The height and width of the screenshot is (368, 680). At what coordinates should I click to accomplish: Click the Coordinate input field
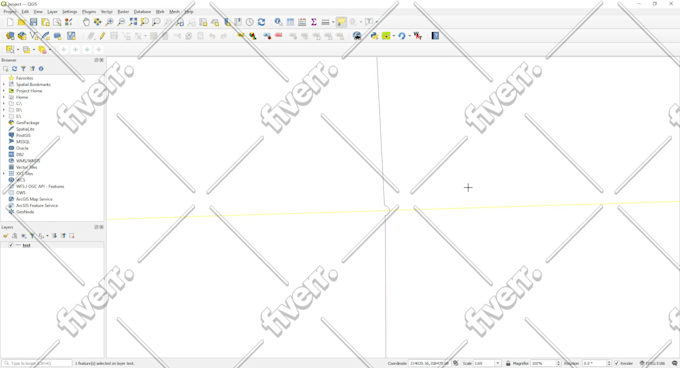point(429,363)
